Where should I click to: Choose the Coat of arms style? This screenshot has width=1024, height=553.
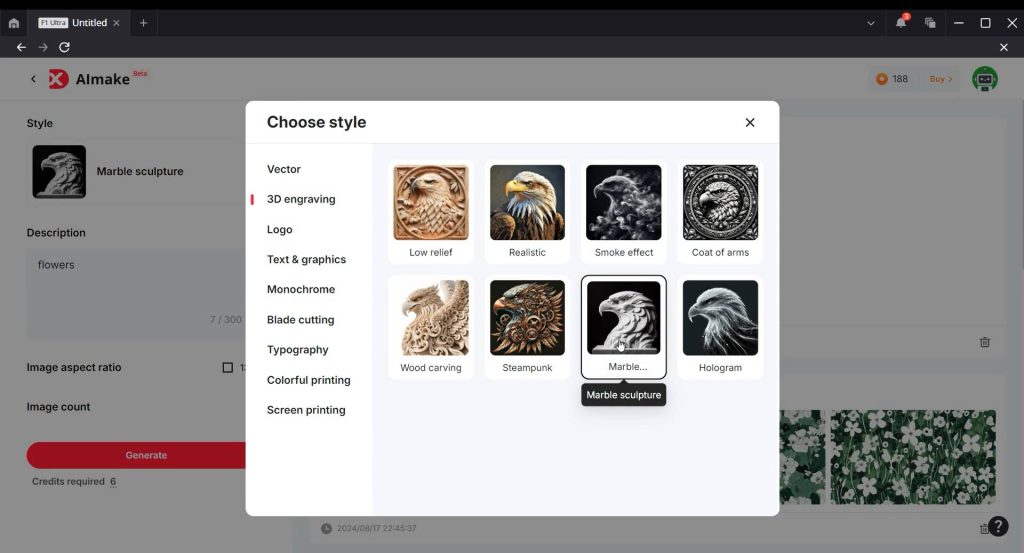pyautogui.click(x=720, y=212)
